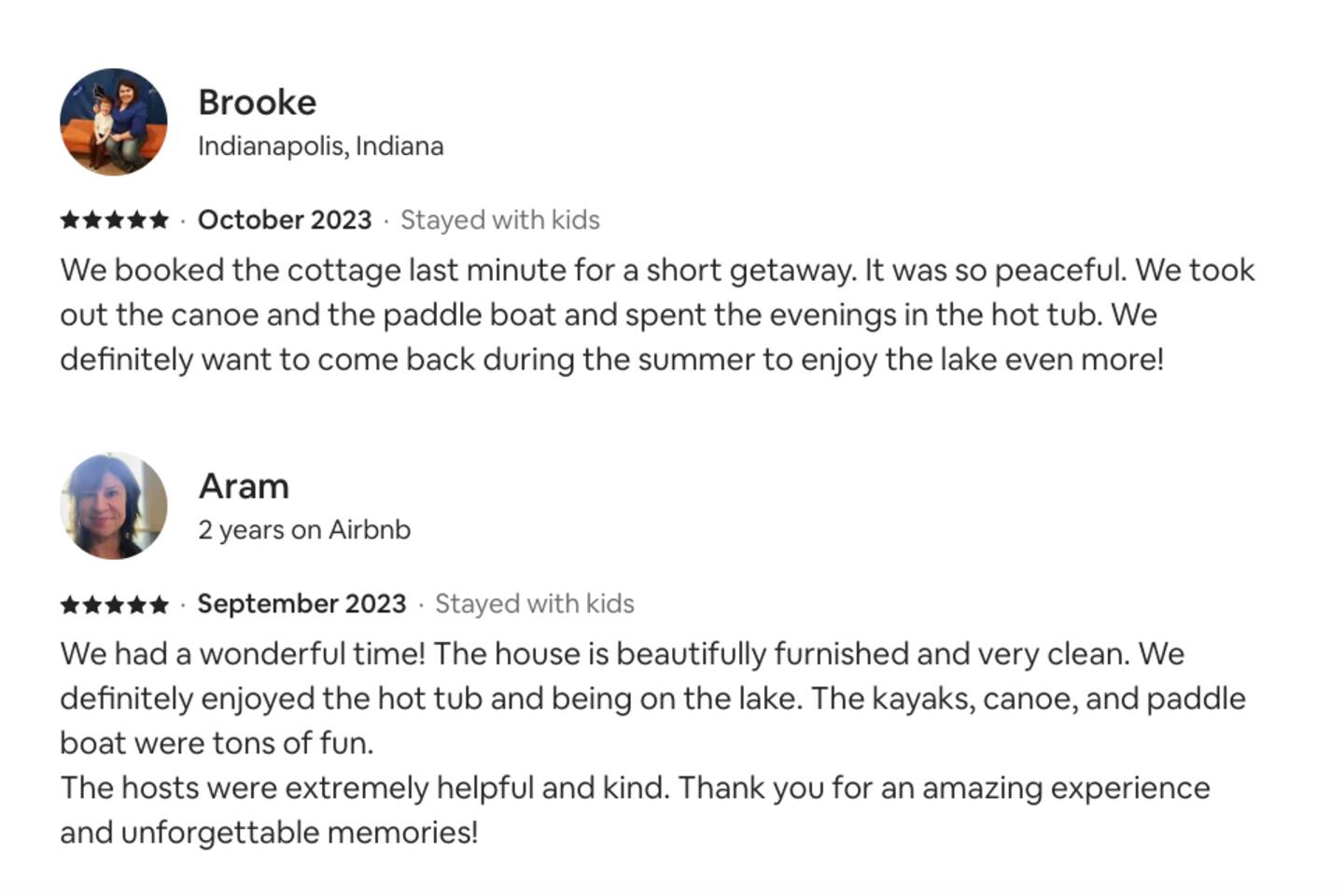Click the second star in Brooke's rating
This screenshot has width=1344, height=896.
[x=92, y=220]
